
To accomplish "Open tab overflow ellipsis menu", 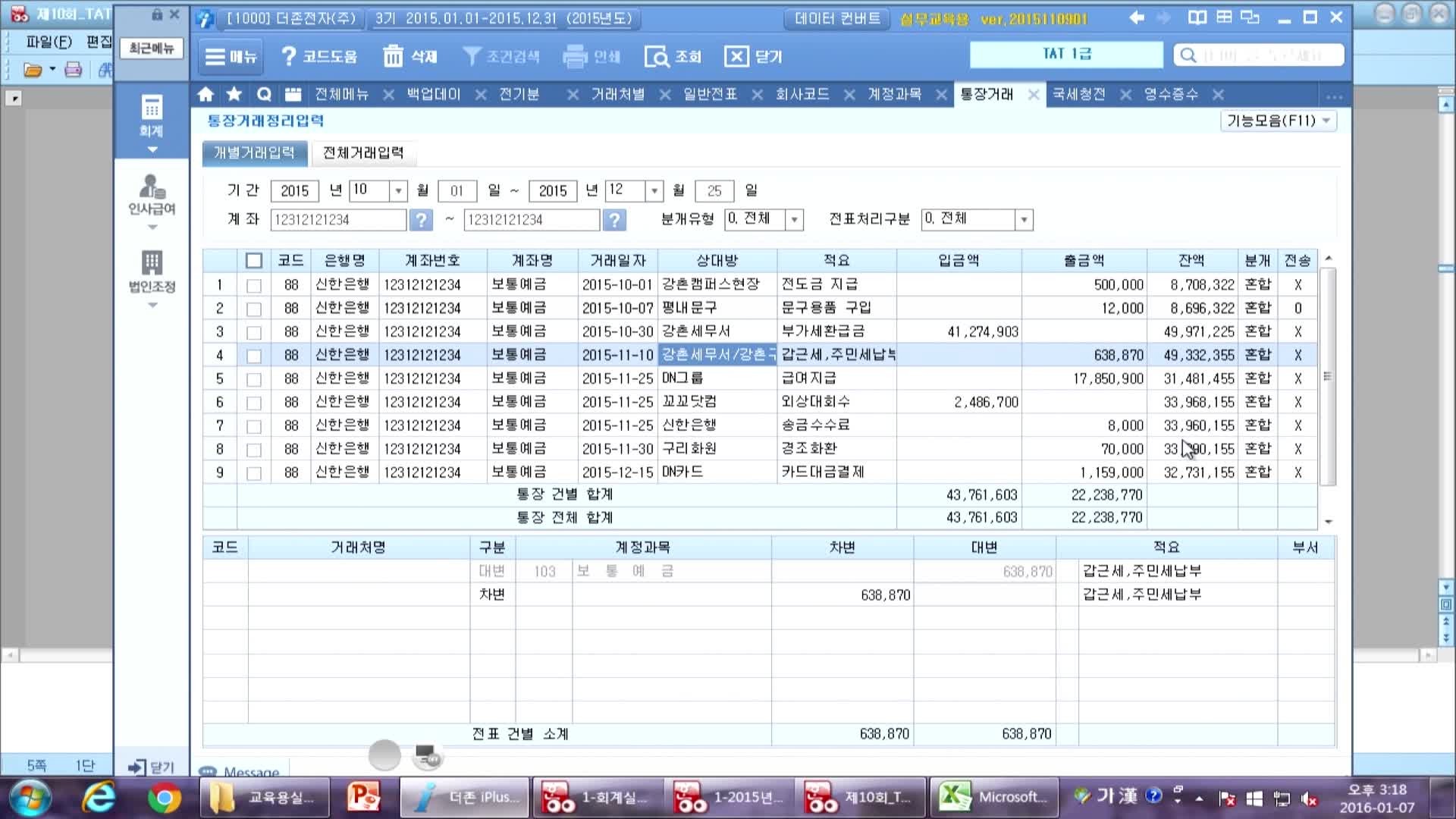I will [x=1335, y=96].
